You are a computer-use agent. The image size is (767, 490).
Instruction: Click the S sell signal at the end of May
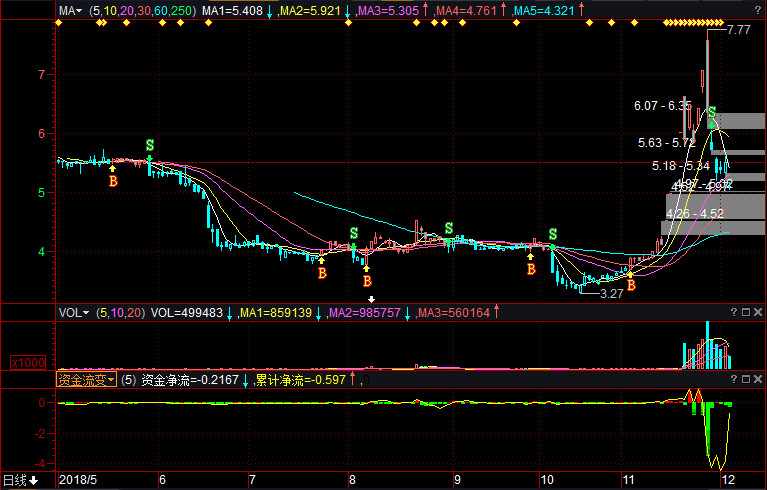(x=150, y=145)
